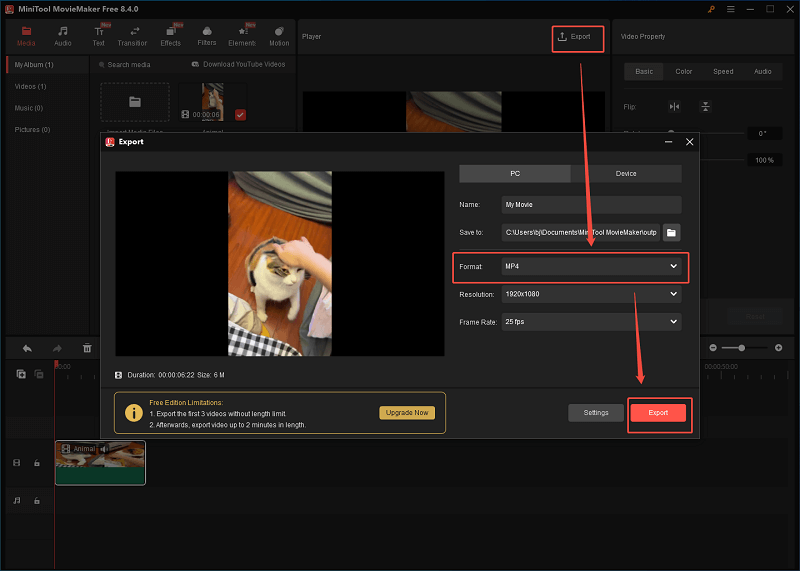800x571 pixels.
Task: Switch to the Speed tab in Video Property
Action: pyautogui.click(x=723, y=71)
